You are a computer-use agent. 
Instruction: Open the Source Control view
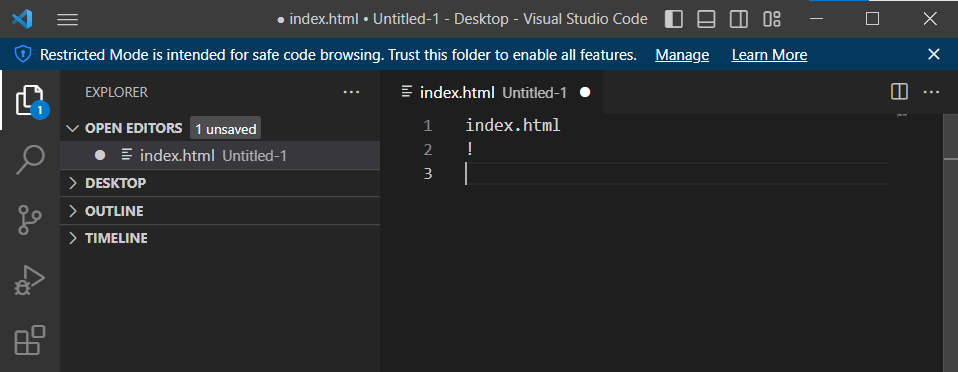pyautogui.click(x=30, y=220)
